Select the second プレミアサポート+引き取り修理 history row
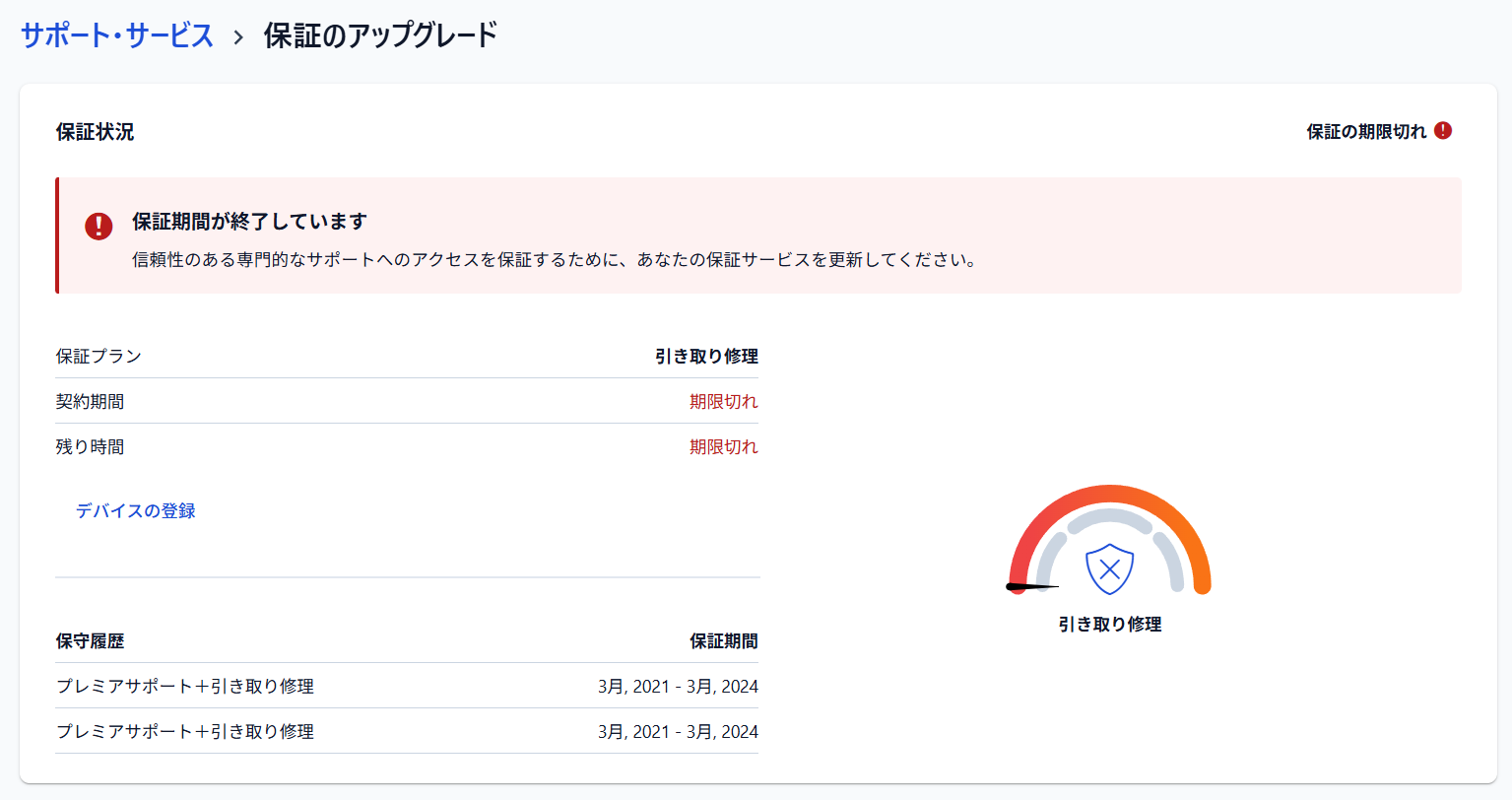The height and width of the screenshot is (800, 1512). pos(185,731)
